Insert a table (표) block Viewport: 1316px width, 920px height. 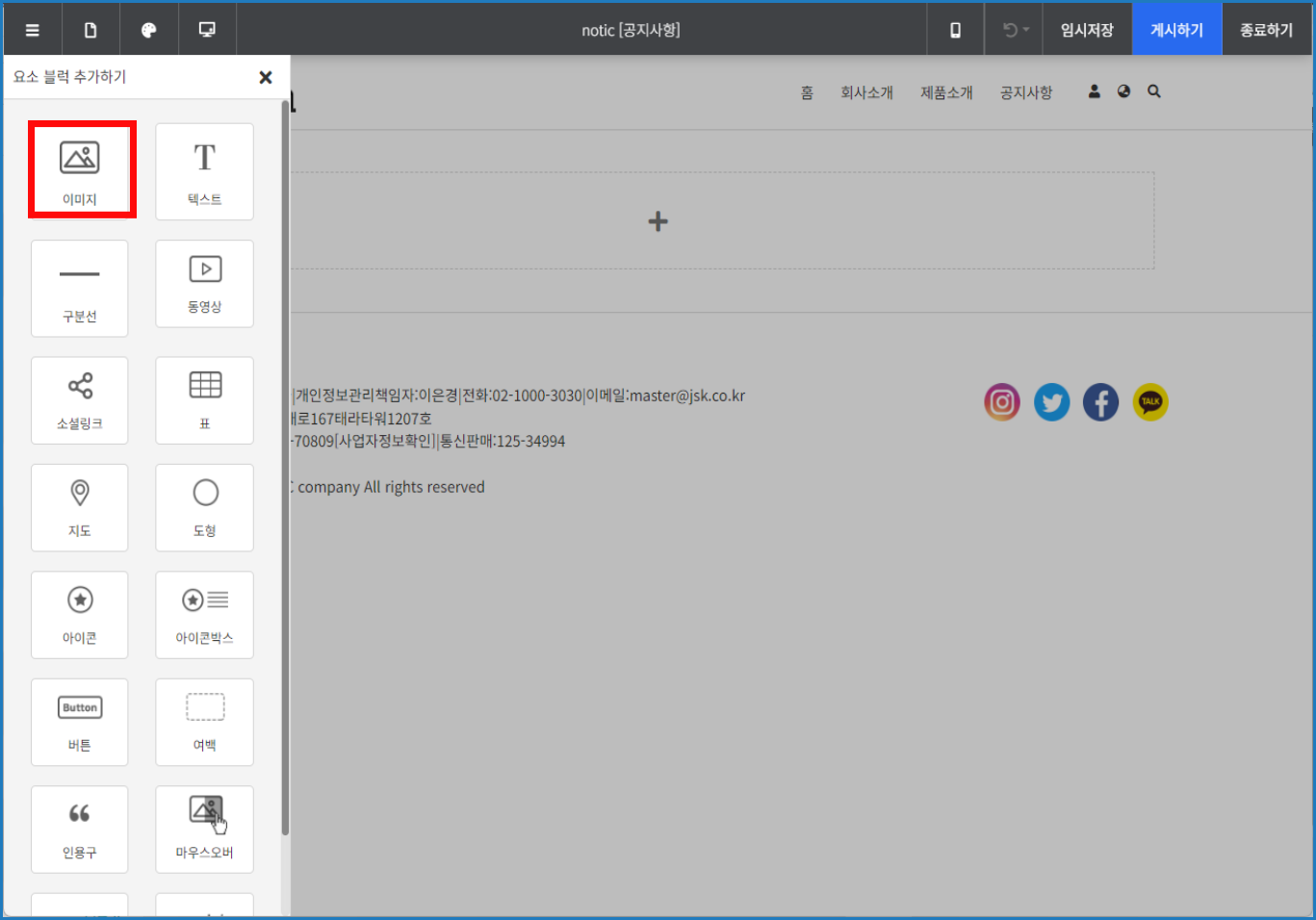tap(204, 400)
